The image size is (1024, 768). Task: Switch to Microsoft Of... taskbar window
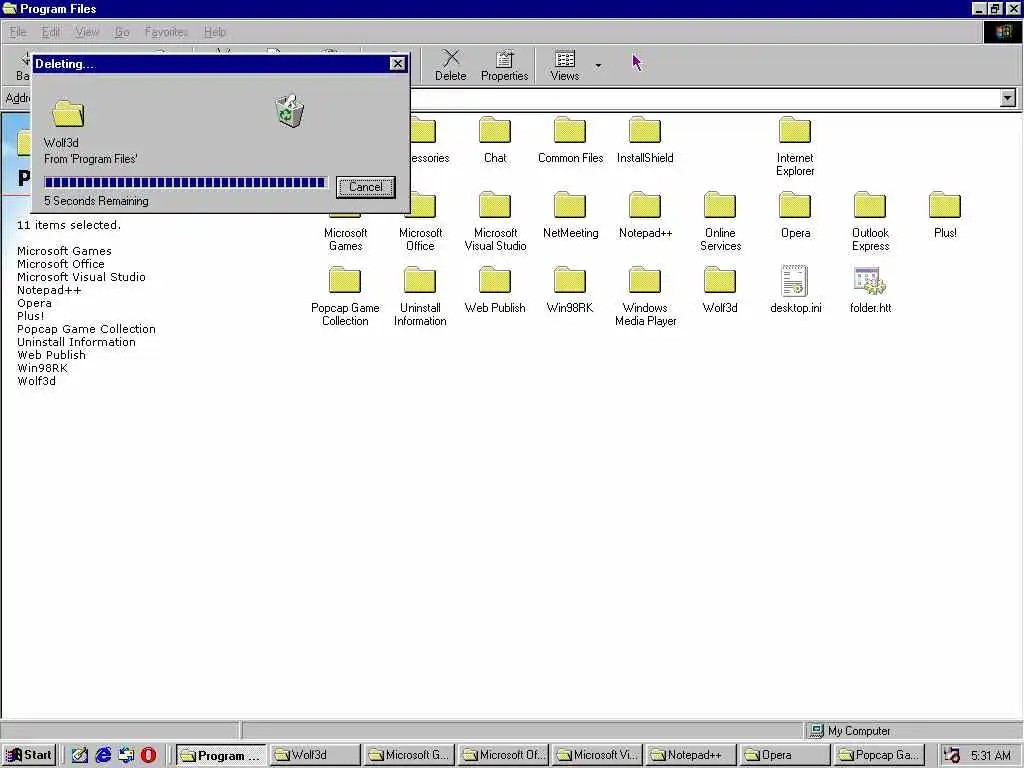click(x=503, y=755)
